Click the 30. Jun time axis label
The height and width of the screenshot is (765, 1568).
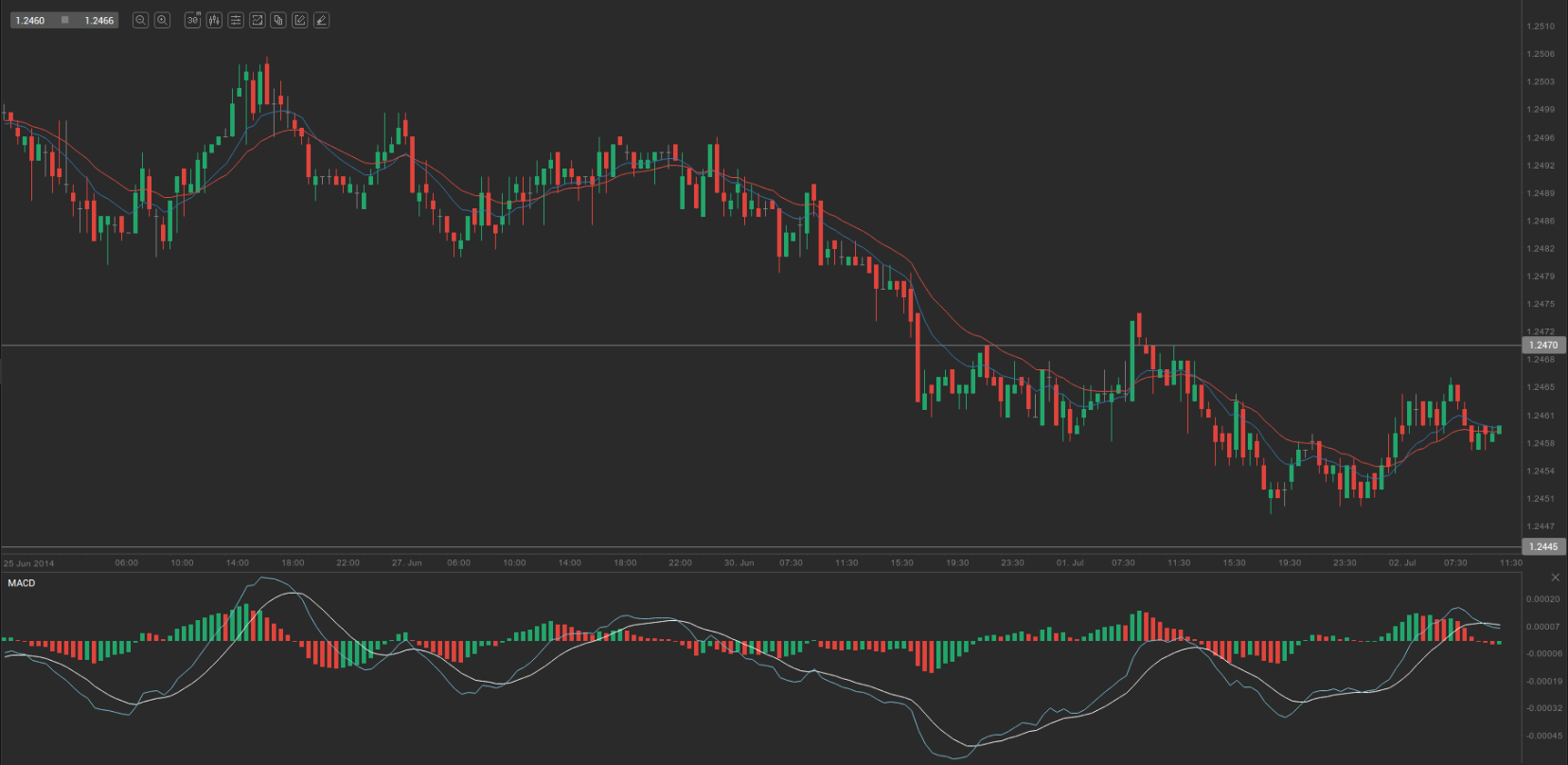[739, 563]
